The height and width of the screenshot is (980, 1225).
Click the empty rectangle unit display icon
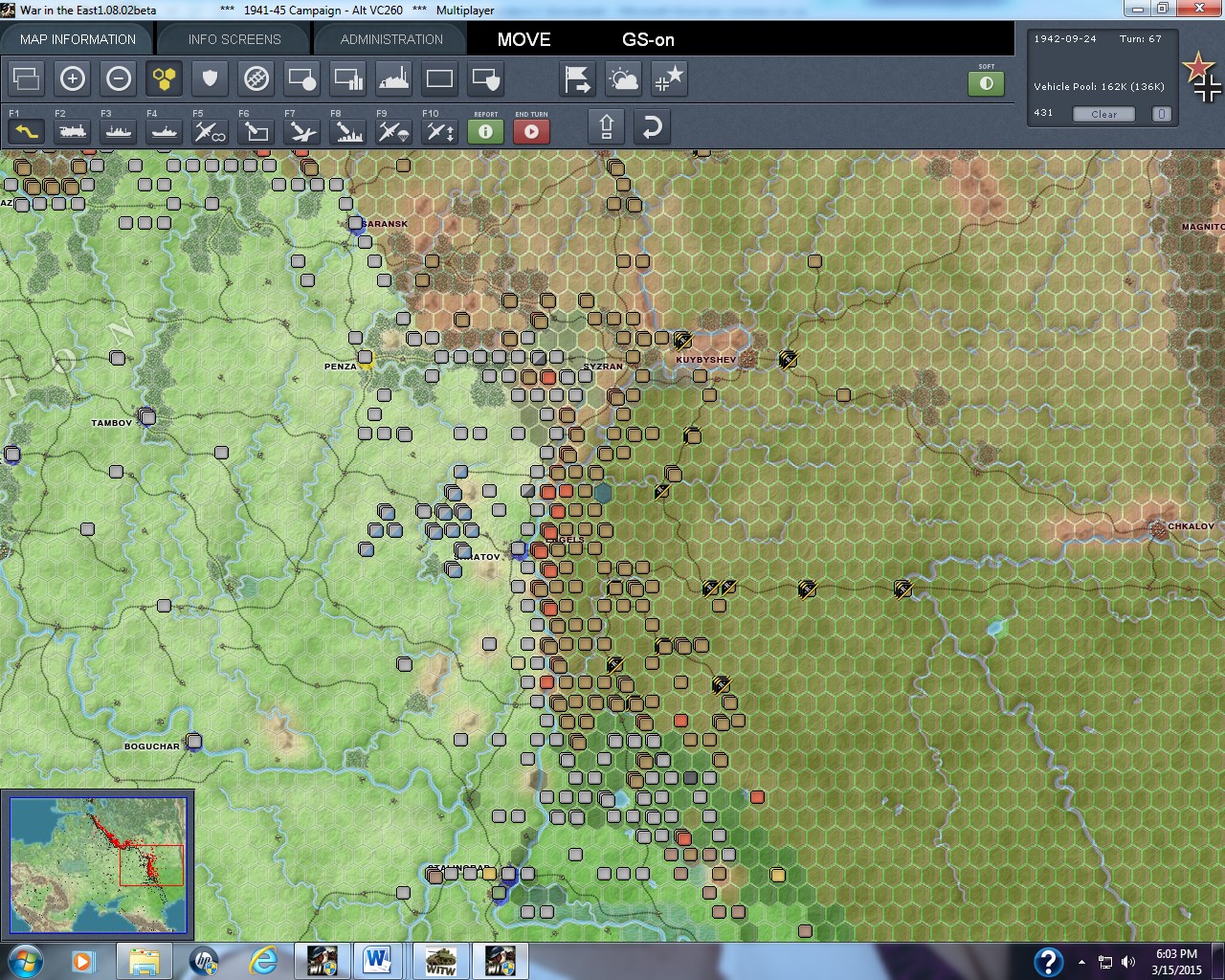pos(440,78)
